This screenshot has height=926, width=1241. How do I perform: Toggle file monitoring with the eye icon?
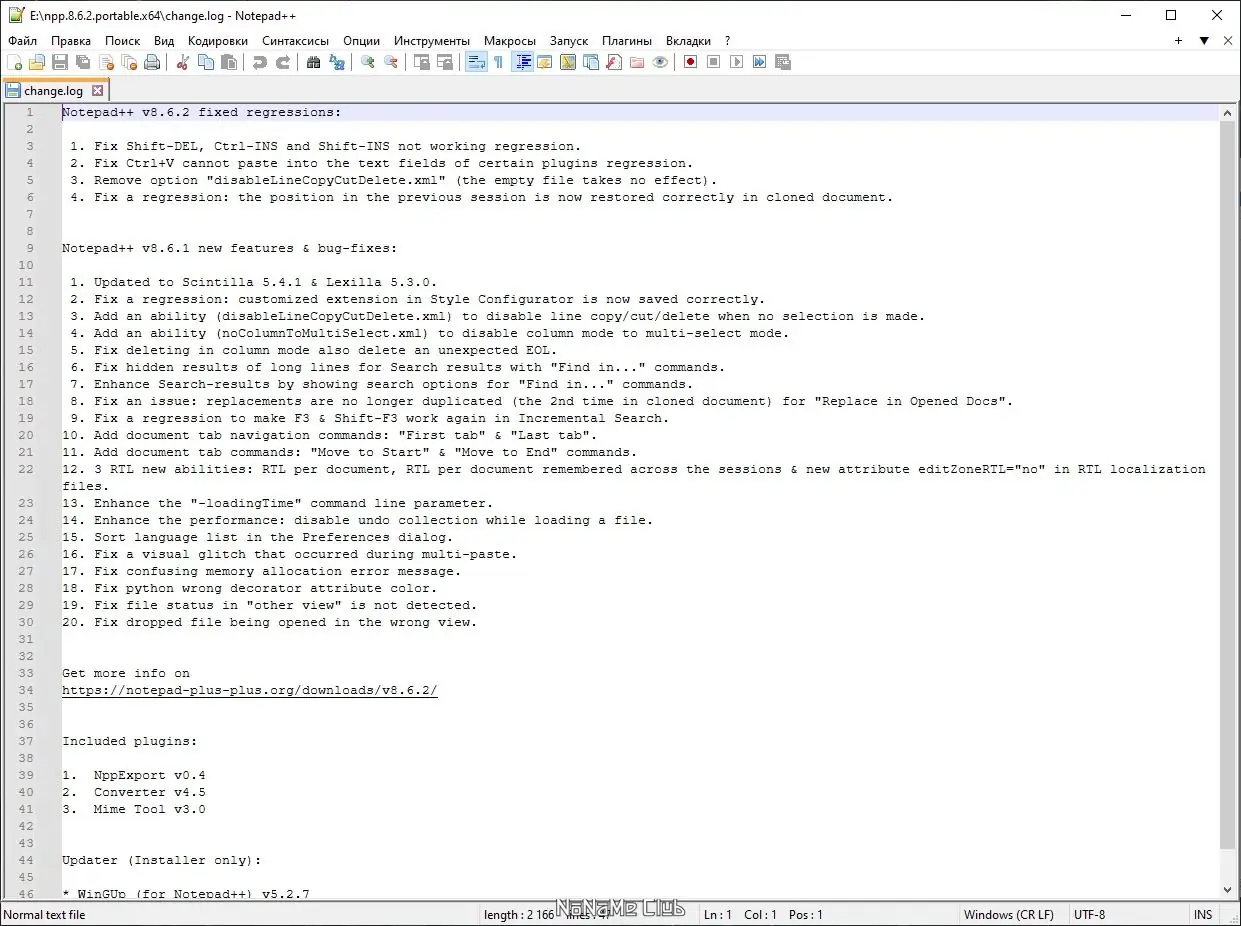click(x=660, y=62)
